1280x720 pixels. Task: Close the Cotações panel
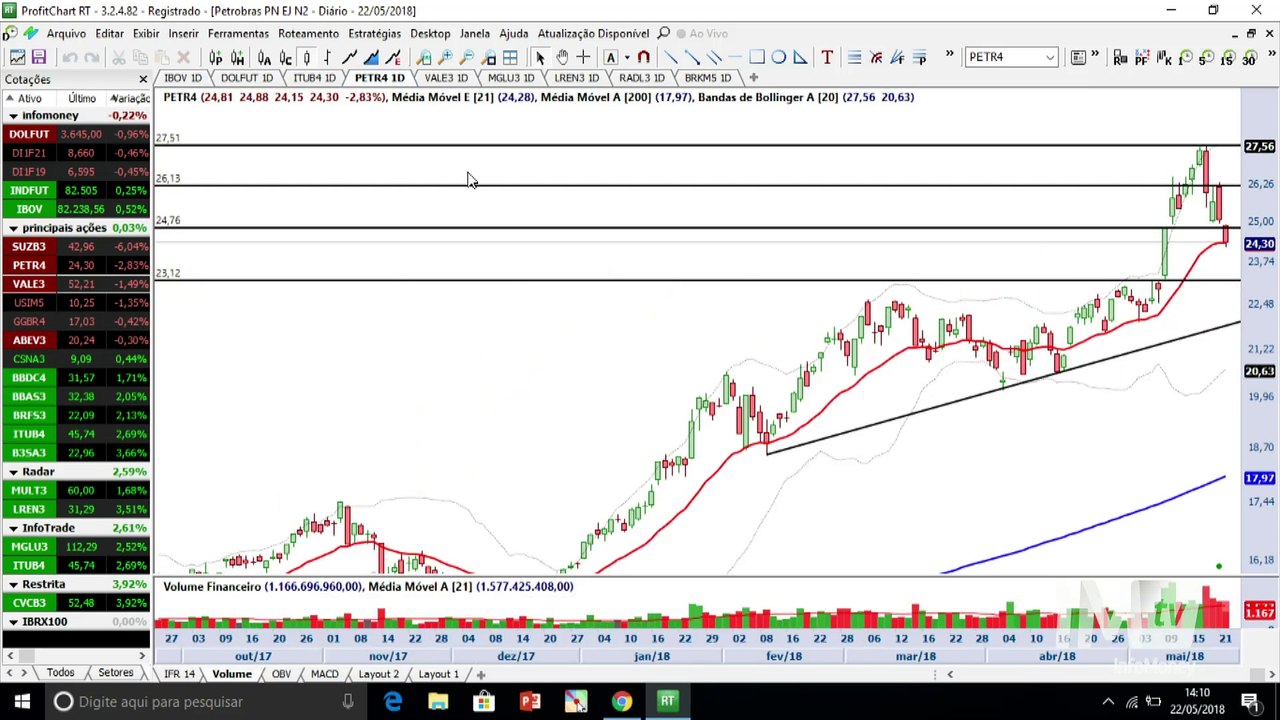click(143, 79)
